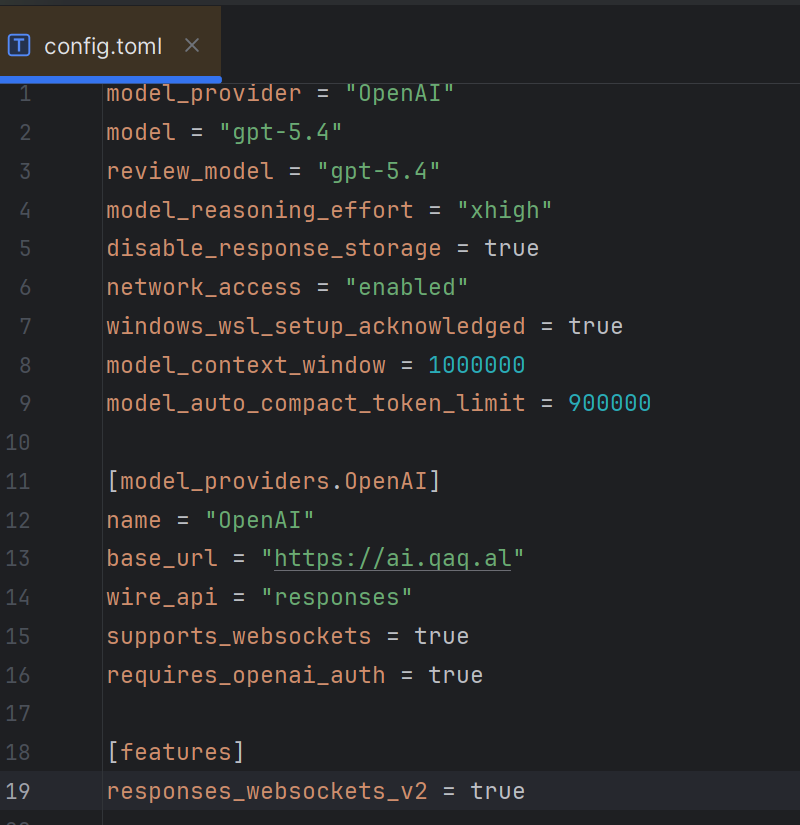The image size is (800, 825).
Task: Click line number 5 in gutter
Action: tap(25, 248)
